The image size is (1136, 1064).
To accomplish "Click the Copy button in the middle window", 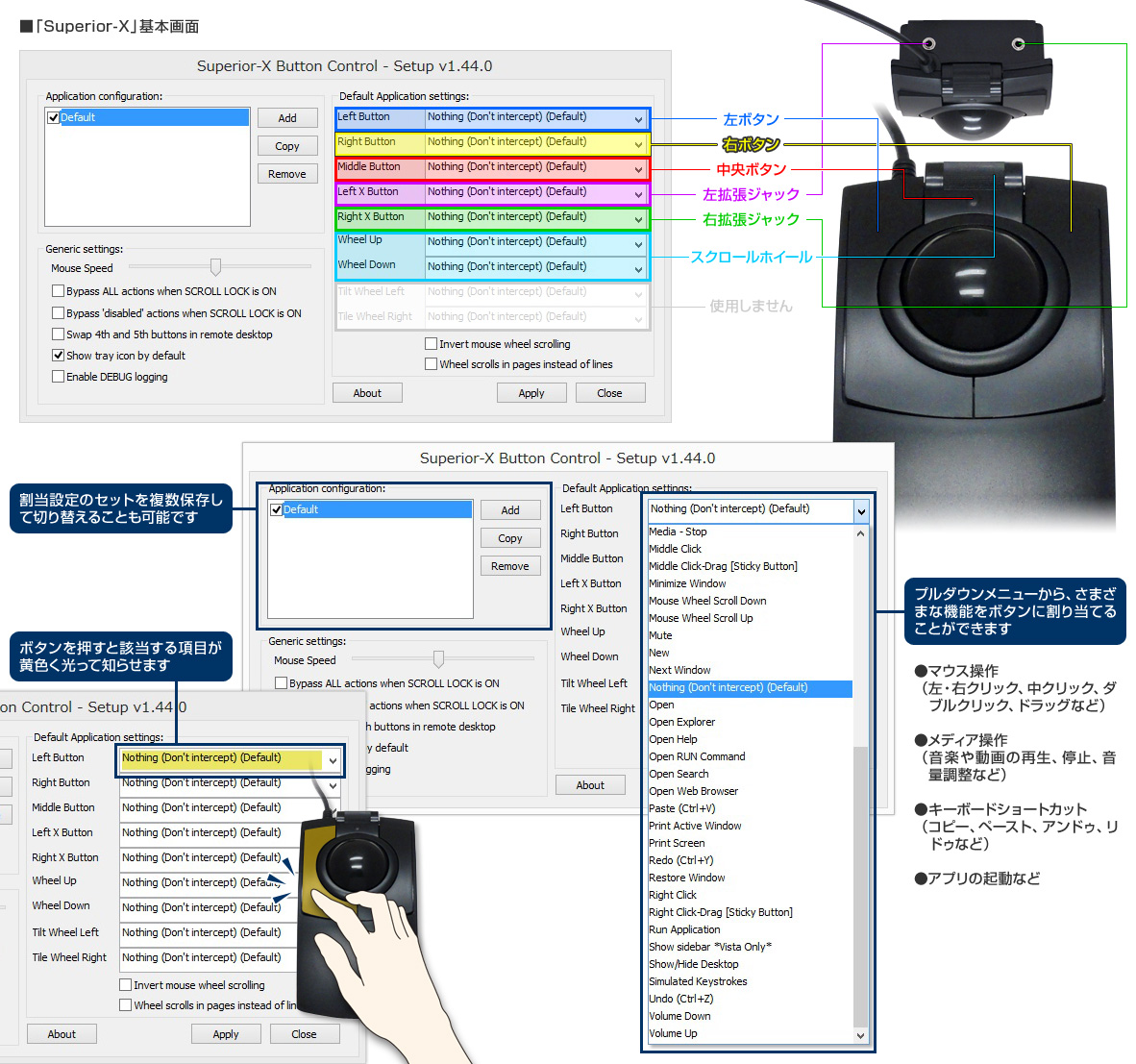I will tap(510, 538).
